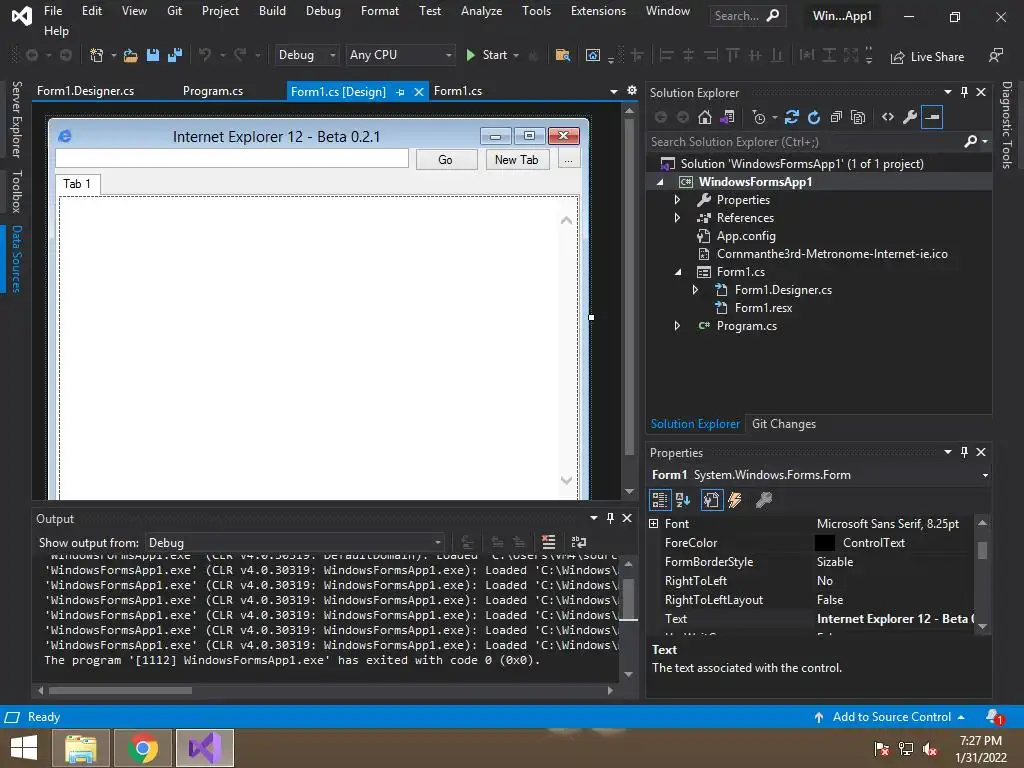Click the Start debugging button
This screenshot has height=768, width=1024.
(487, 56)
